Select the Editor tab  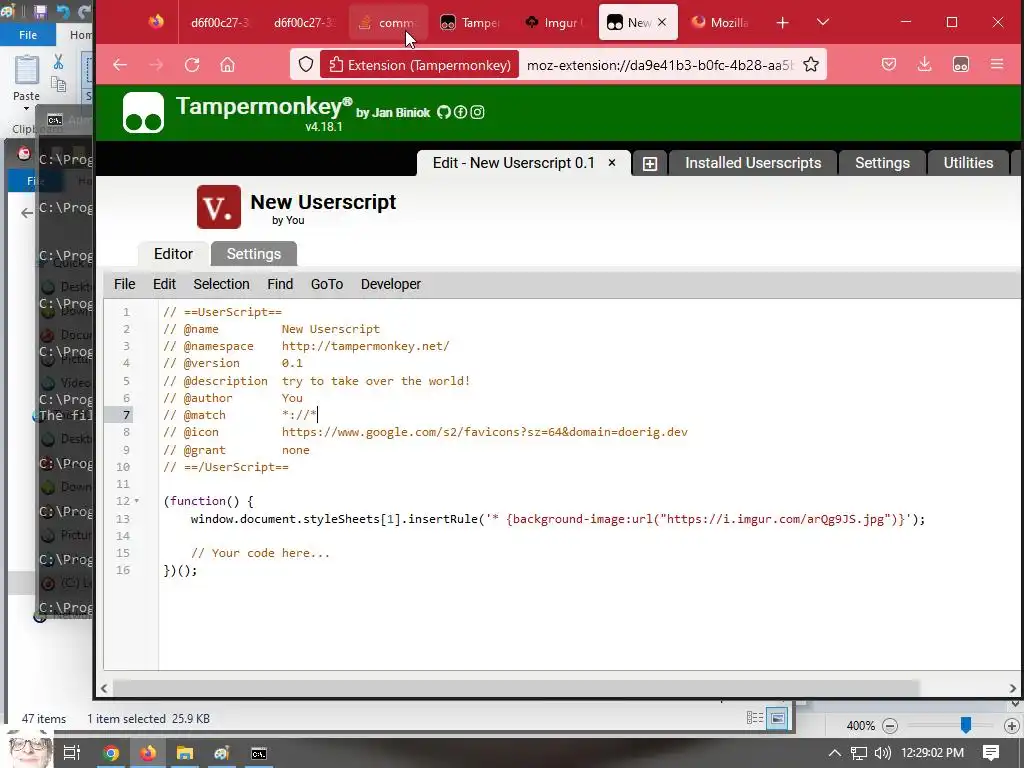pyautogui.click(x=173, y=254)
